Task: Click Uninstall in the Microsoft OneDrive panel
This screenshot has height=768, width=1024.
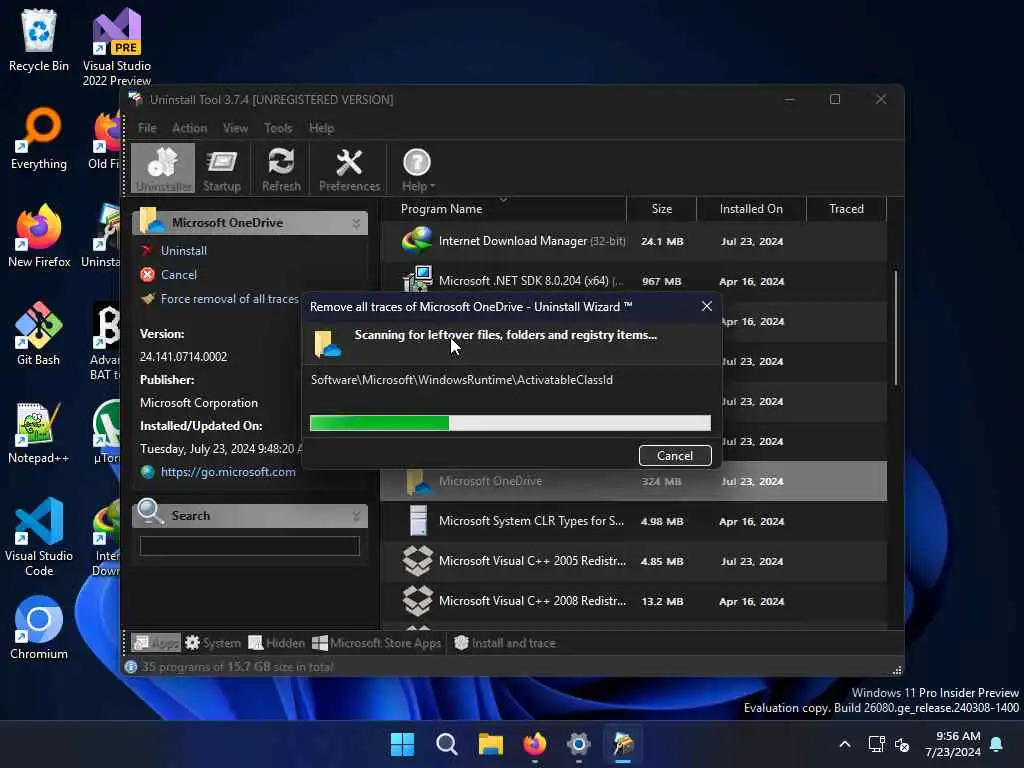Action: pos(184,251)
